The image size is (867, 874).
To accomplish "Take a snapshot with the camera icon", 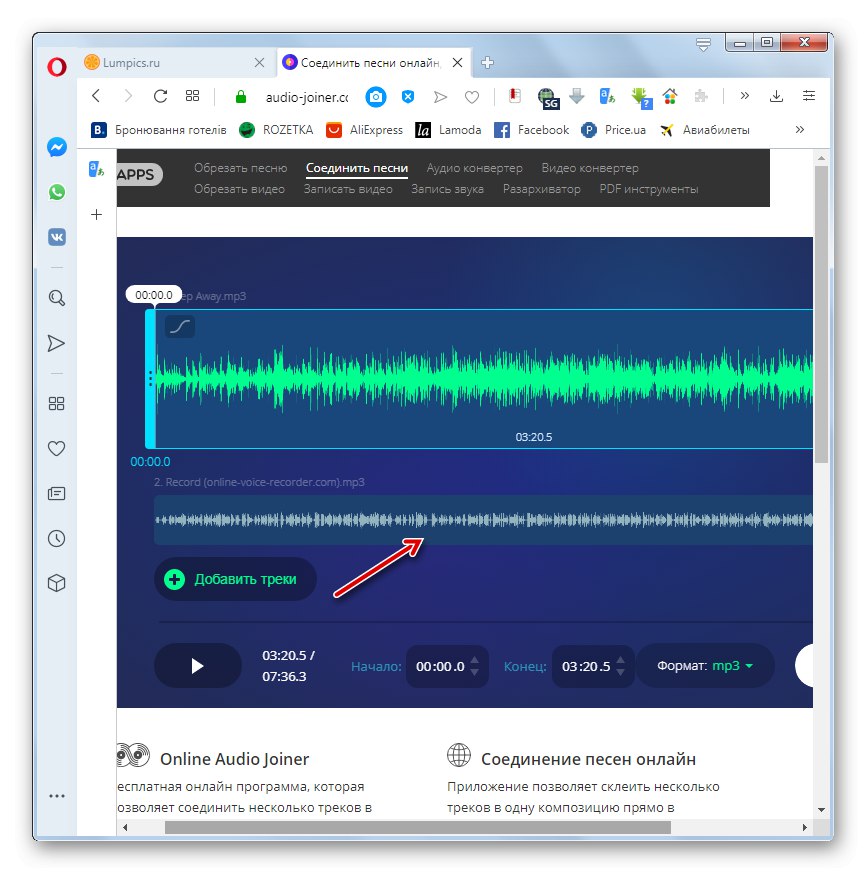I will (376, 97).
